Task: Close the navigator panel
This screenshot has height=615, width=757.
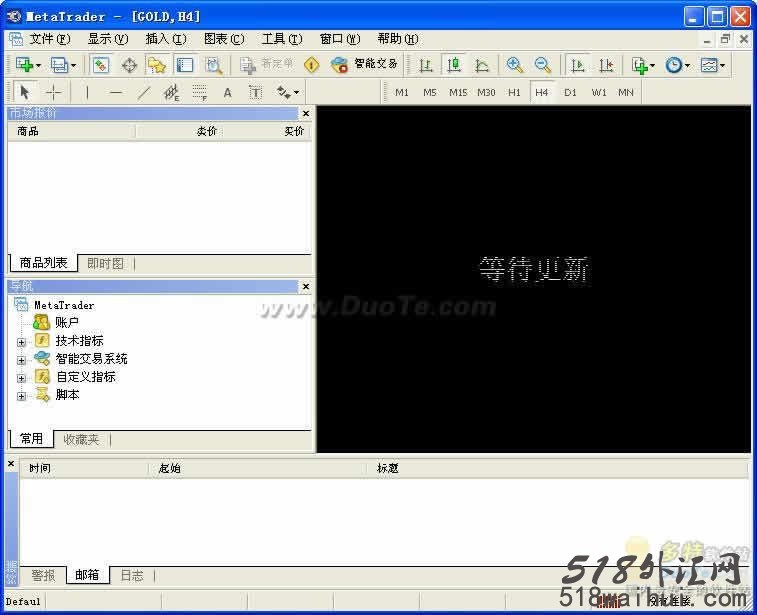Action: [306, 287]
